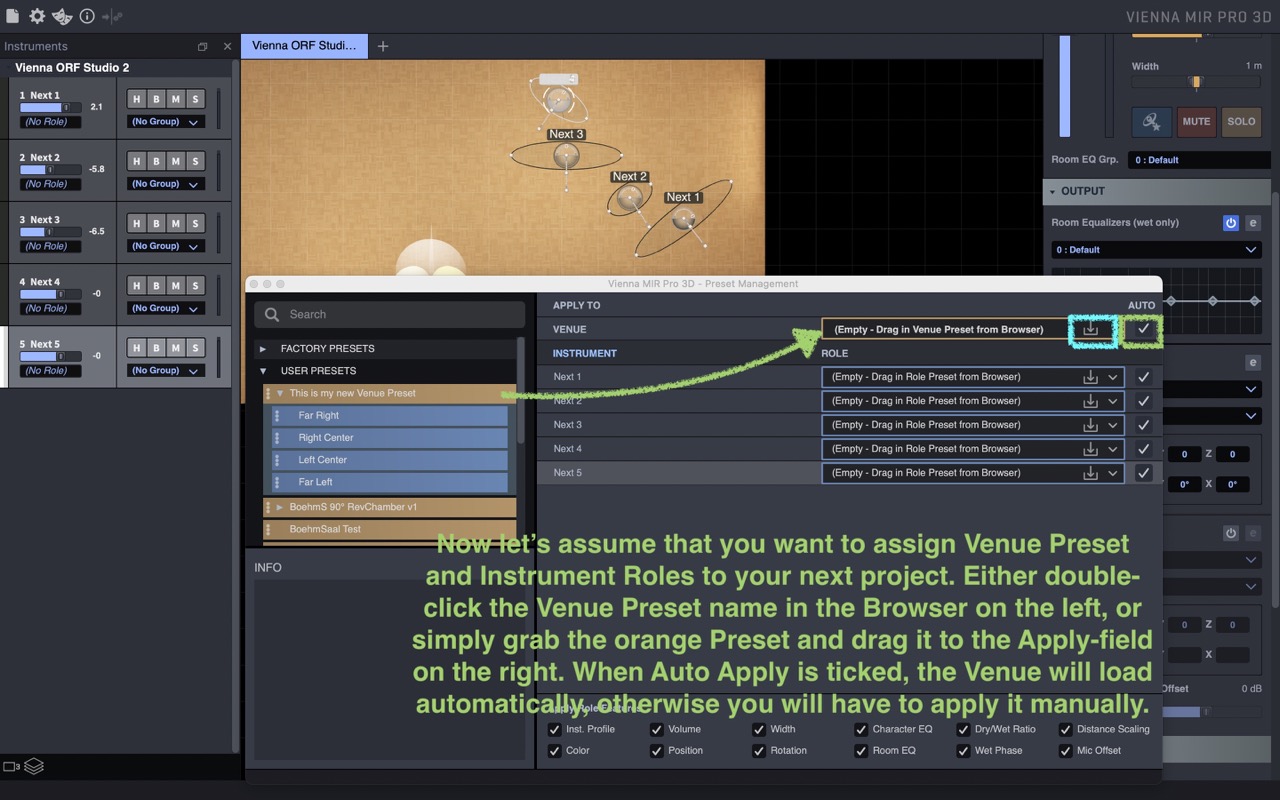Image resolution: width=1280 pixels, height=800 pixels.
Task: Click the B button for Next 1
Action: [156, 99]
